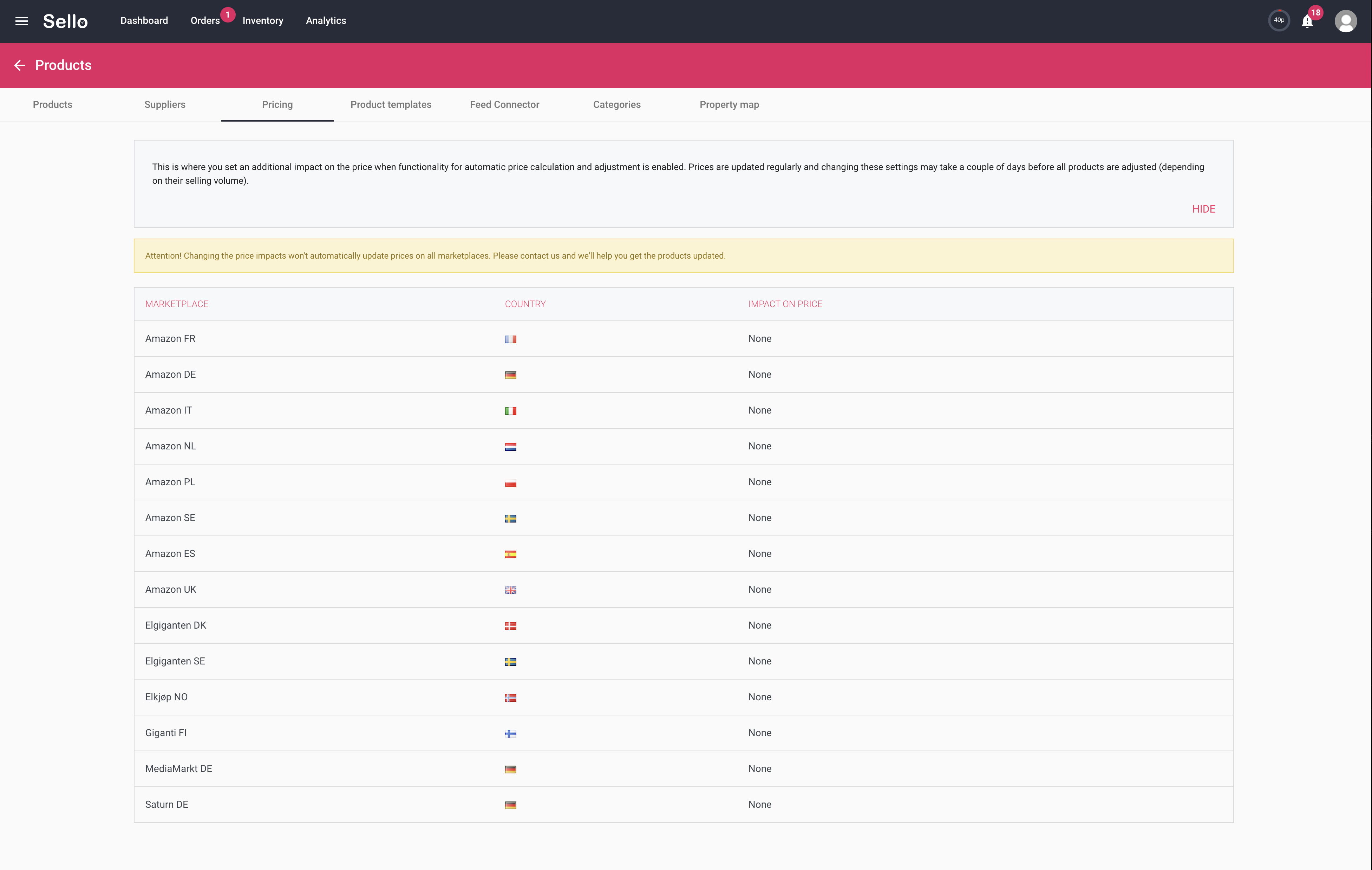This screenshot has width=1372, height=870.
Task: Switch to the Property map tab
Action: 729,104
